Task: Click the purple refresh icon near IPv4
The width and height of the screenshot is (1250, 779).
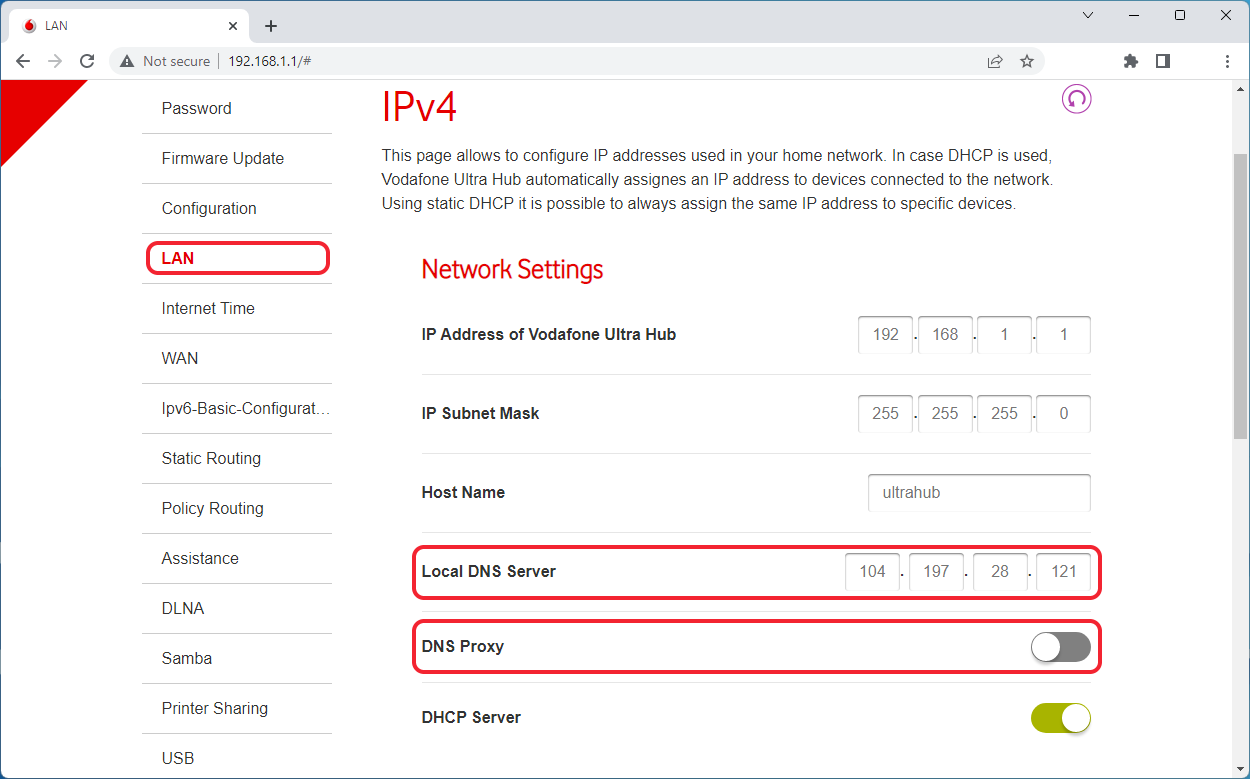Action: click(1076, 98)
